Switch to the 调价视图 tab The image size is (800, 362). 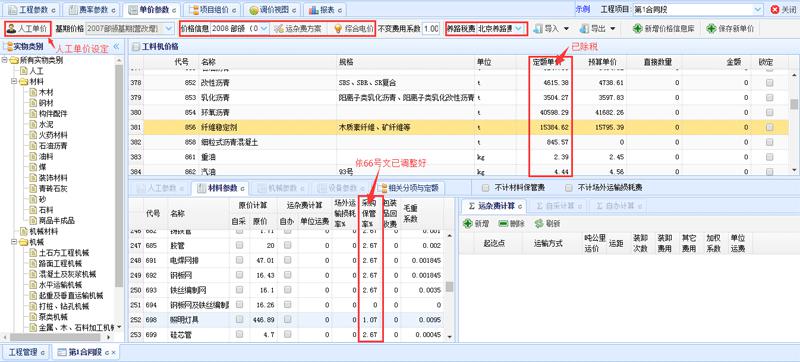(x=271, y=9)
